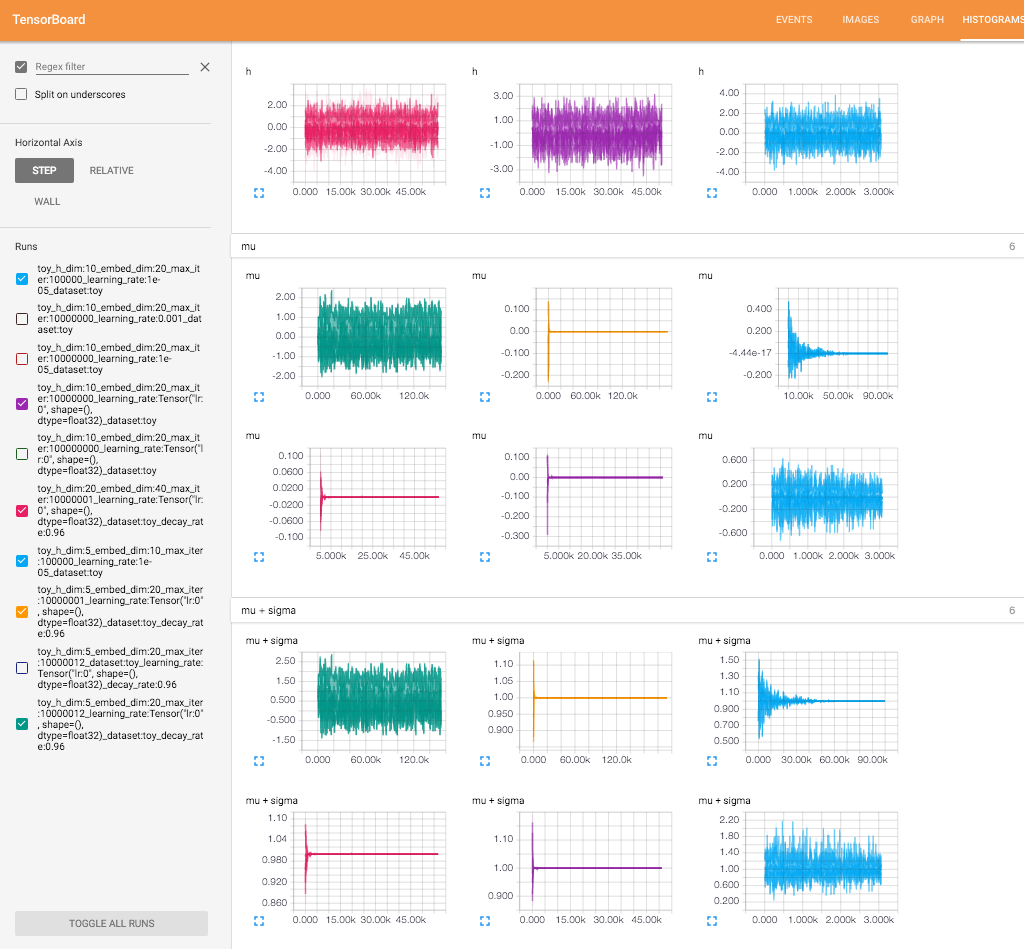1024x949 pixels.
Task: Uncheck green run toy_h_dim:5 max_iter:10000012_learning_rate
Action: tap(22, 724)
